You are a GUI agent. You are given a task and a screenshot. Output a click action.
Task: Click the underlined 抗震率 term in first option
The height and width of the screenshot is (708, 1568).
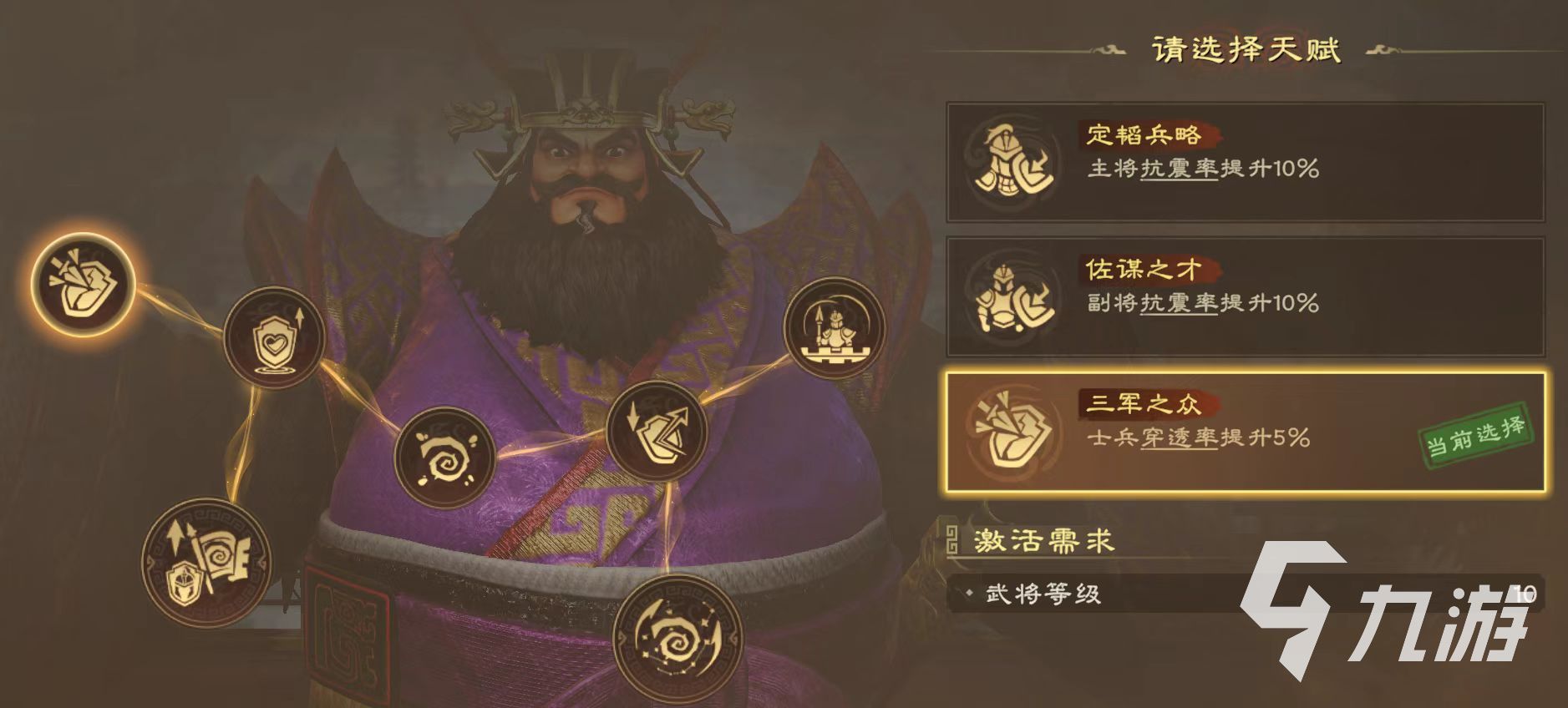[x=1179, y=169]
